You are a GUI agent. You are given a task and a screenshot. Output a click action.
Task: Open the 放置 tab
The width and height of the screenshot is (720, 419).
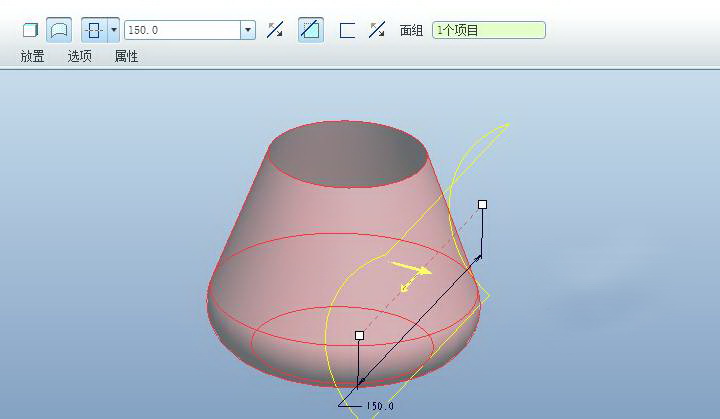click(x=33, y=57)
